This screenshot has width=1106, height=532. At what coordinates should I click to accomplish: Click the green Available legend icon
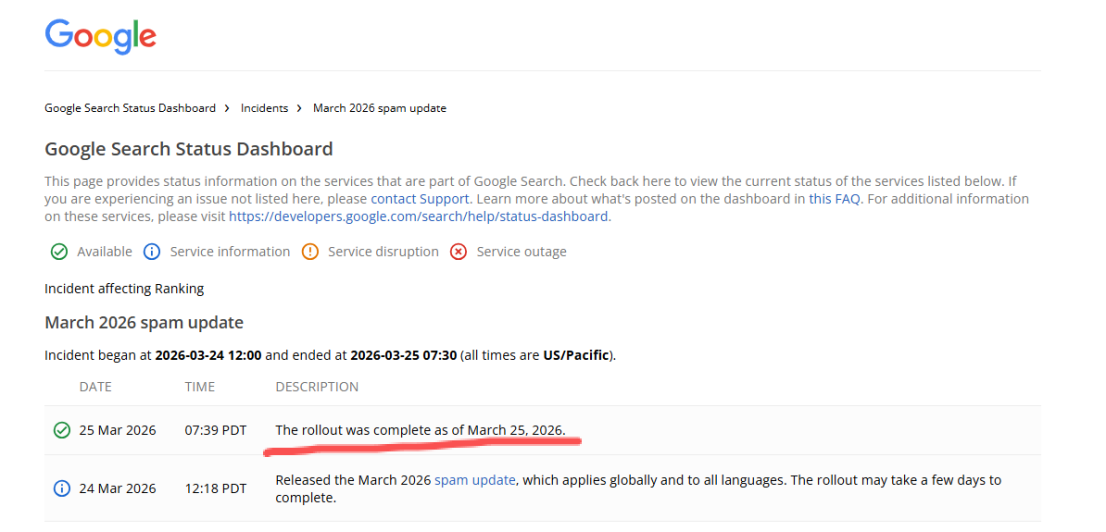[59, 252]
